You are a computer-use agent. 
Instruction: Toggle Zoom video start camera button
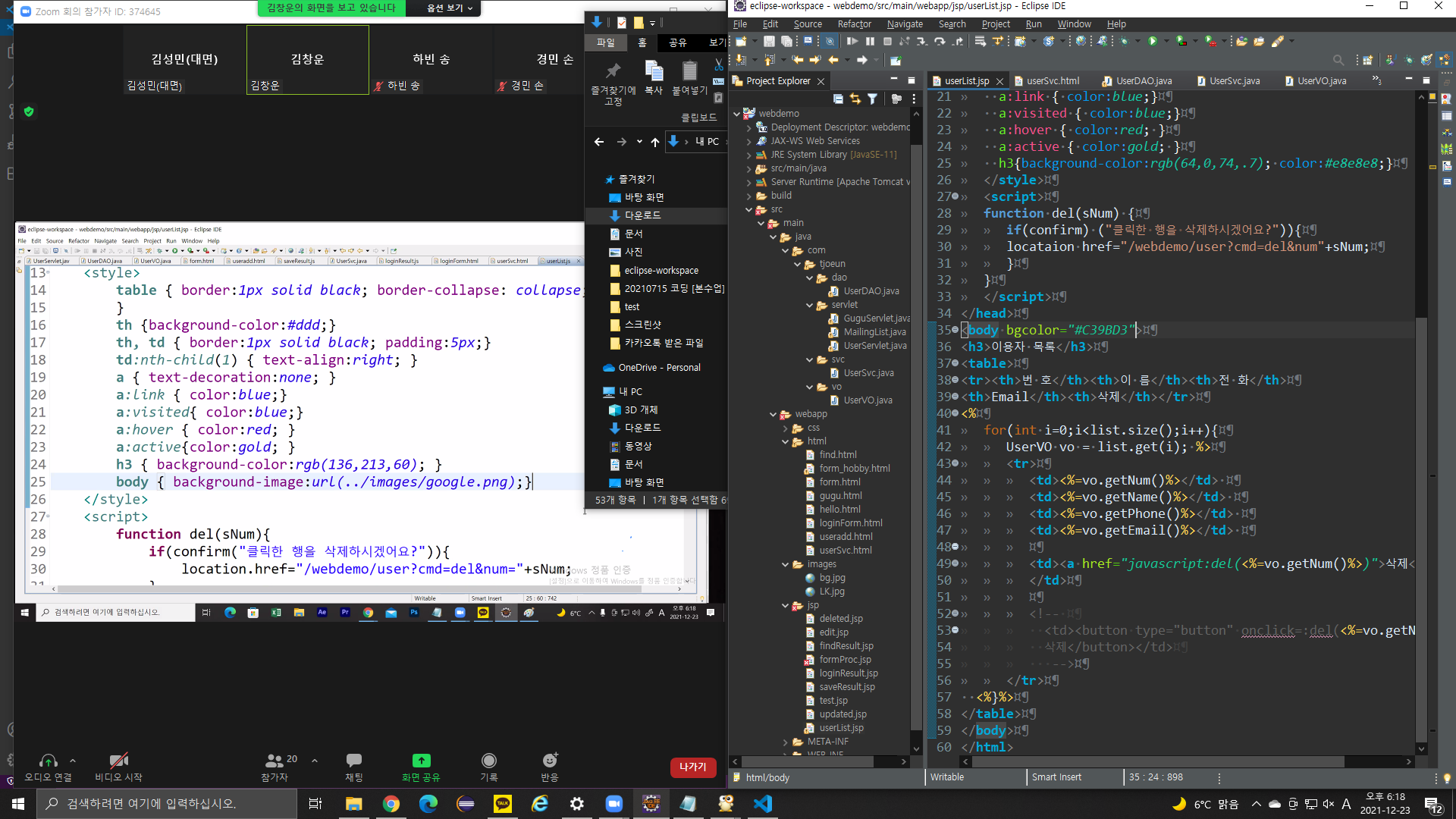pyautogui.click(x=118, y=766)
